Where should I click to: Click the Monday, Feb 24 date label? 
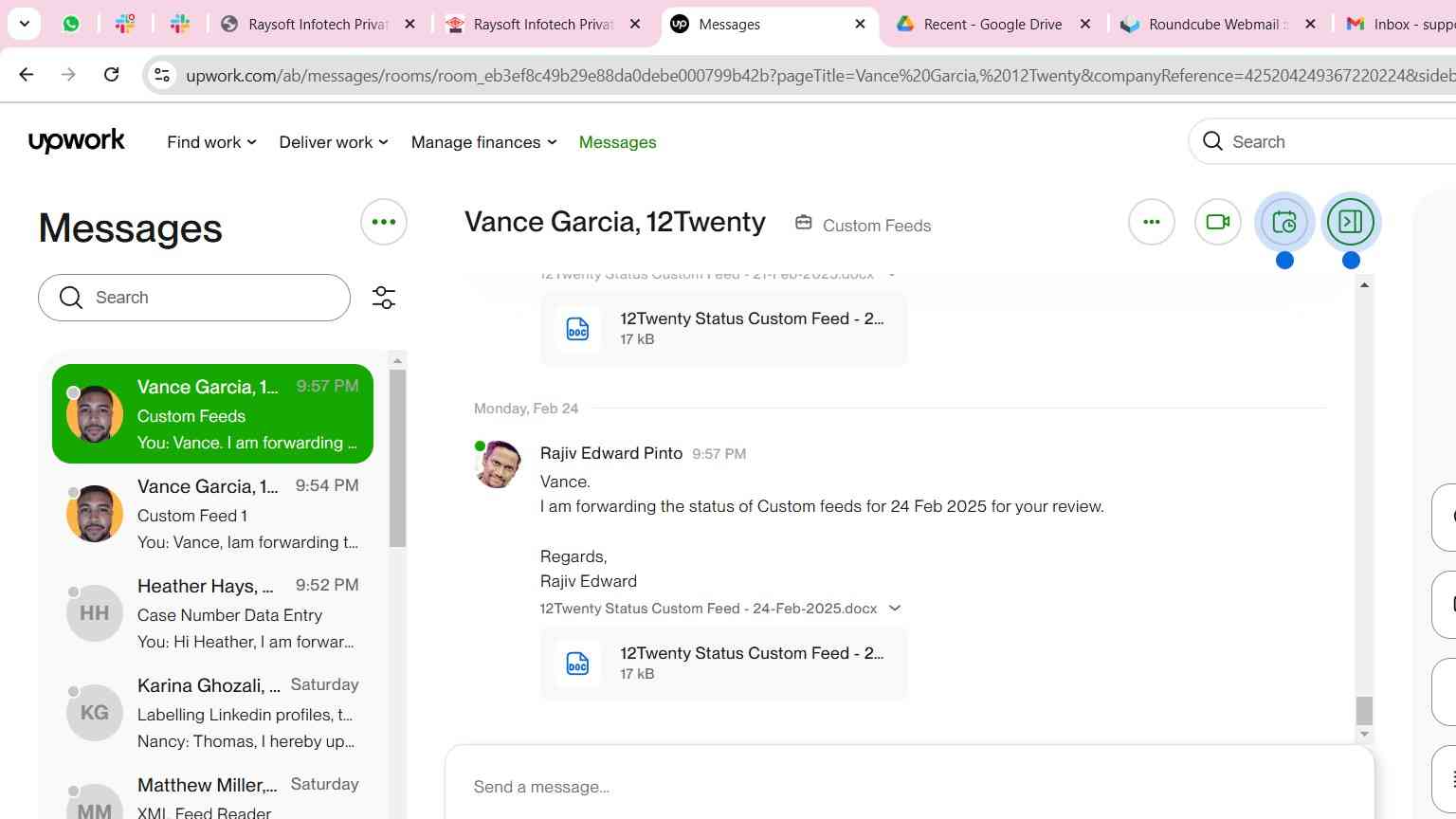coord(526,409)
